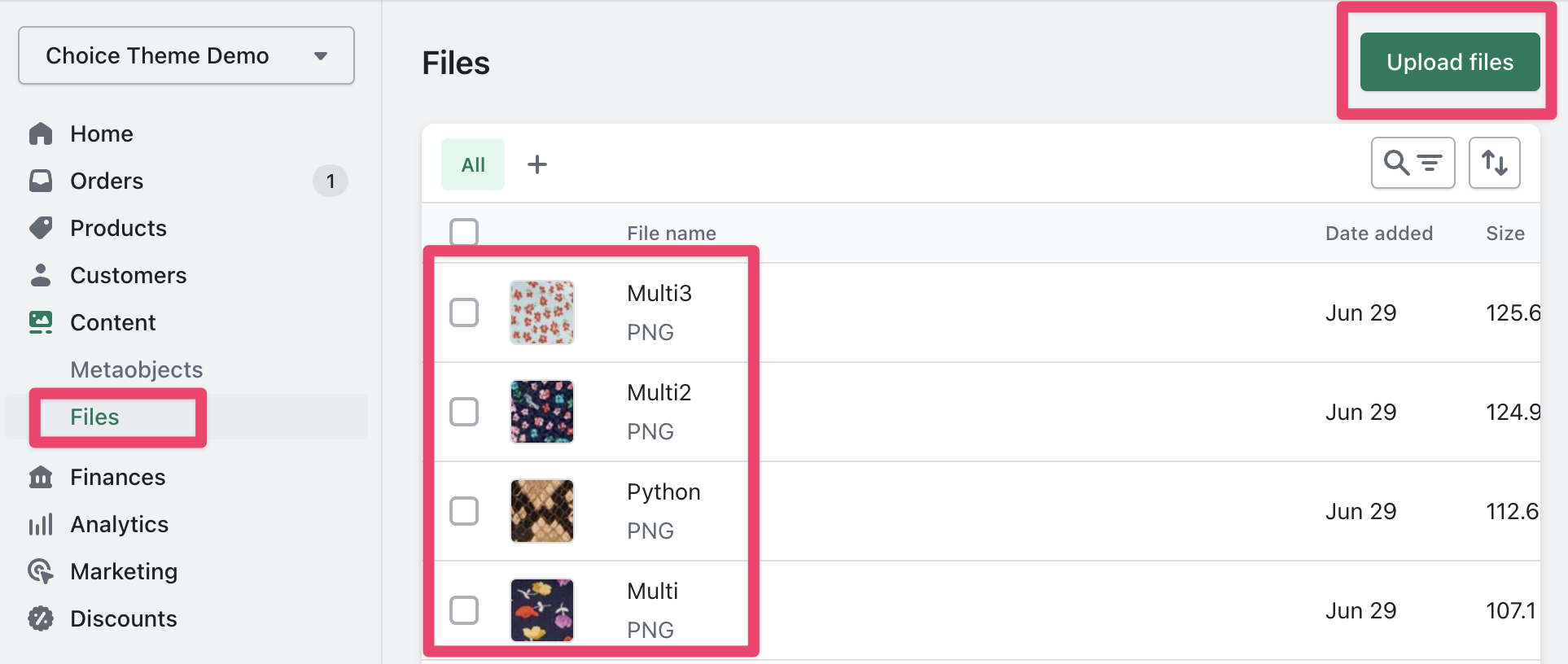
Task: Click the Marketing target icon
Action: 41,571
